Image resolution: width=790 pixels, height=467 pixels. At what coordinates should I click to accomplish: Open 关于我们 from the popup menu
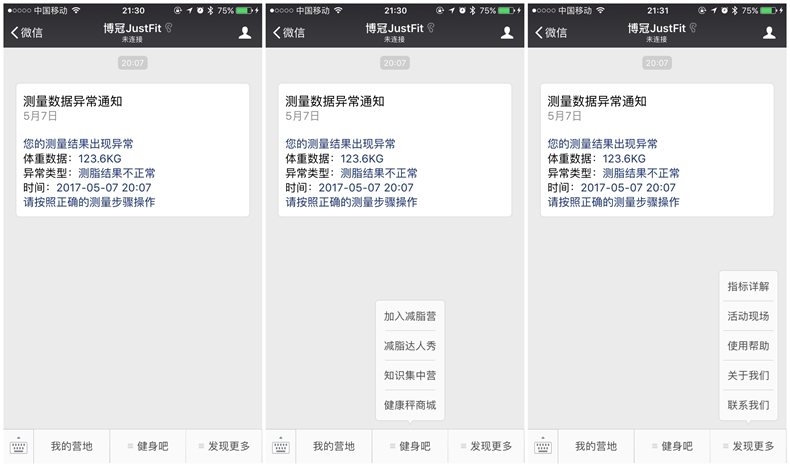tap(748, 376)
